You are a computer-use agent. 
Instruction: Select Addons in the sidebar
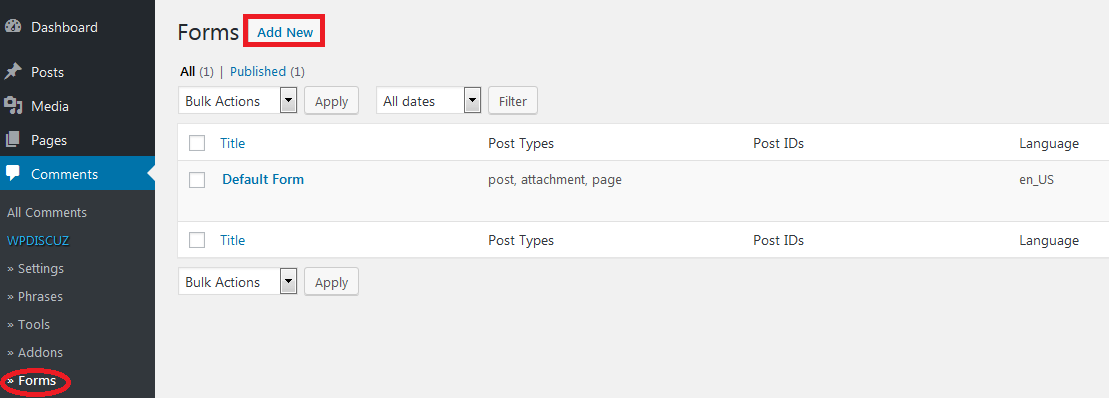pyautogui.click(x=35, y=352)
